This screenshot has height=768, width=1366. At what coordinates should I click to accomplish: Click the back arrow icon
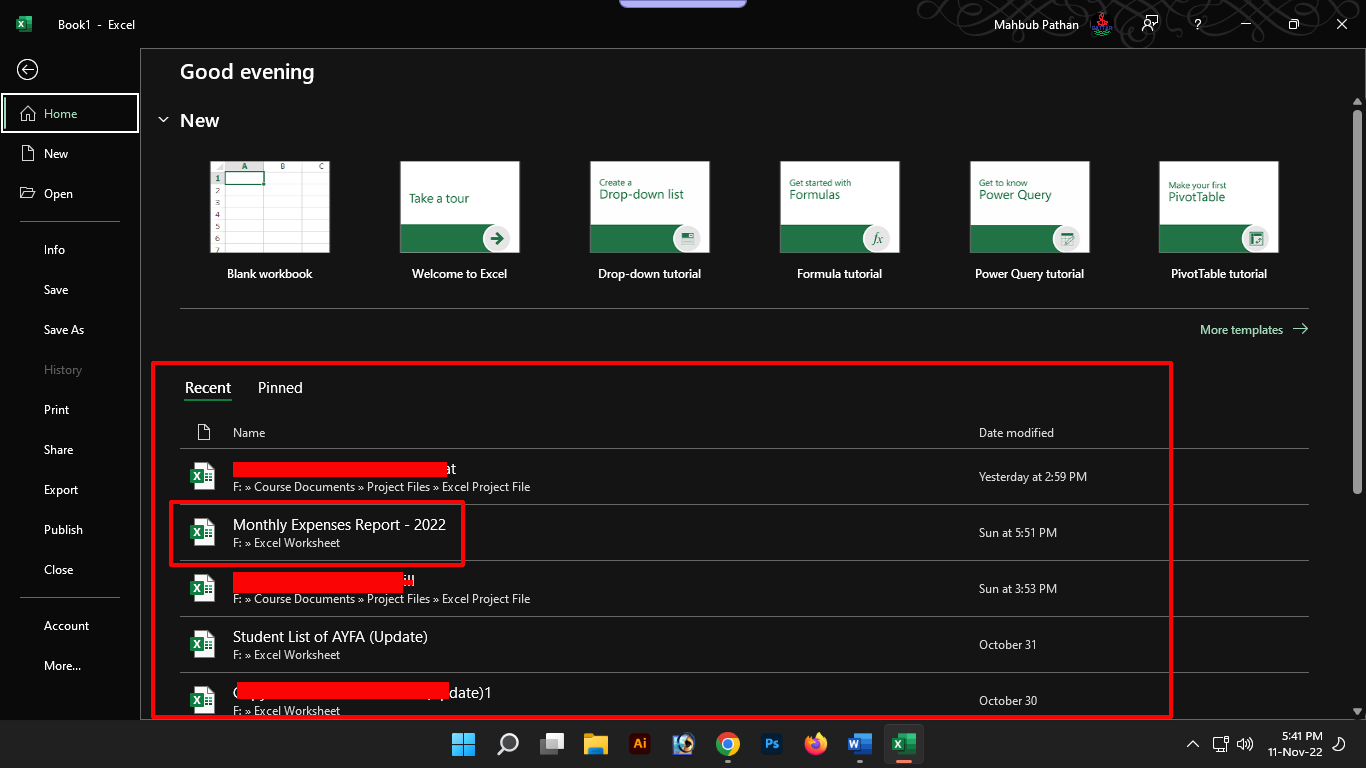[28, 69]
